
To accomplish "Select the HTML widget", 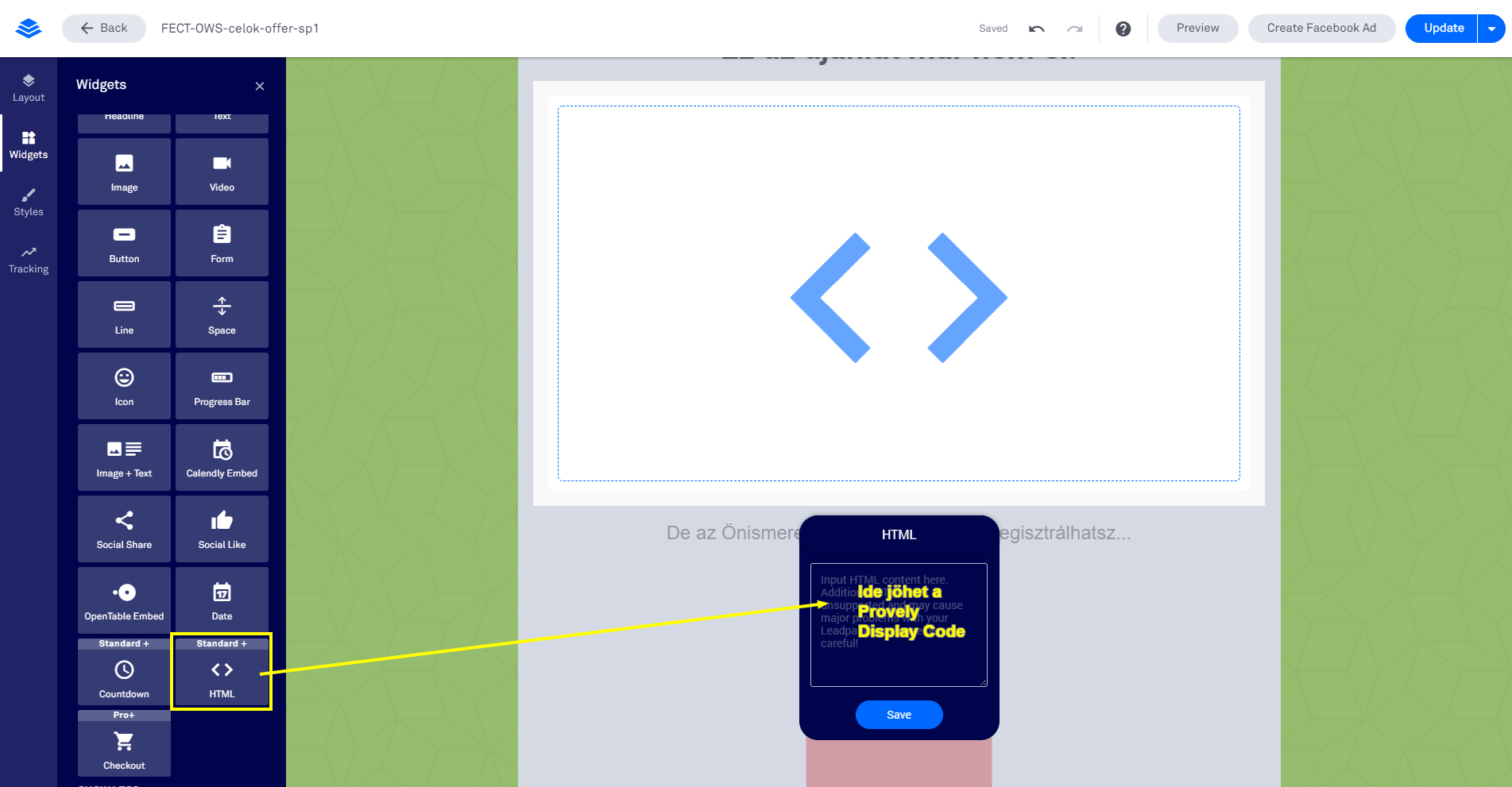I will point(222,677).
